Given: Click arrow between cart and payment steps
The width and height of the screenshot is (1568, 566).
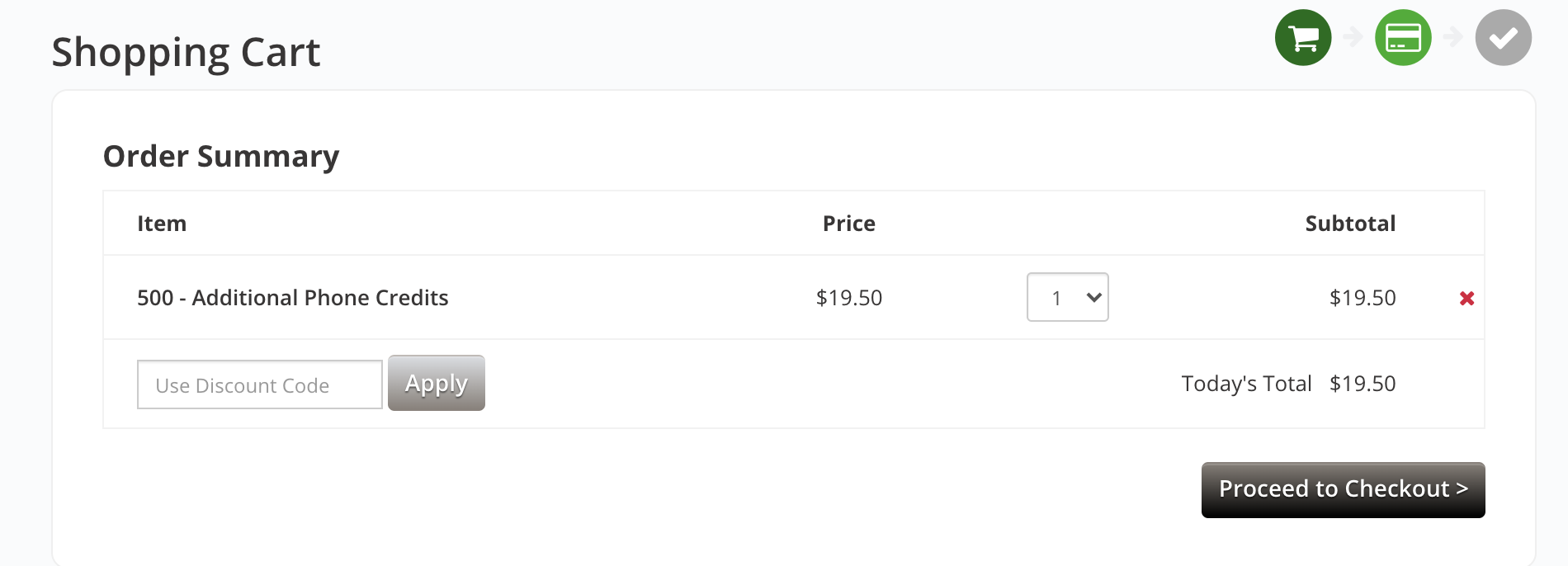Looking at the screenshot, I should 1353,37.
